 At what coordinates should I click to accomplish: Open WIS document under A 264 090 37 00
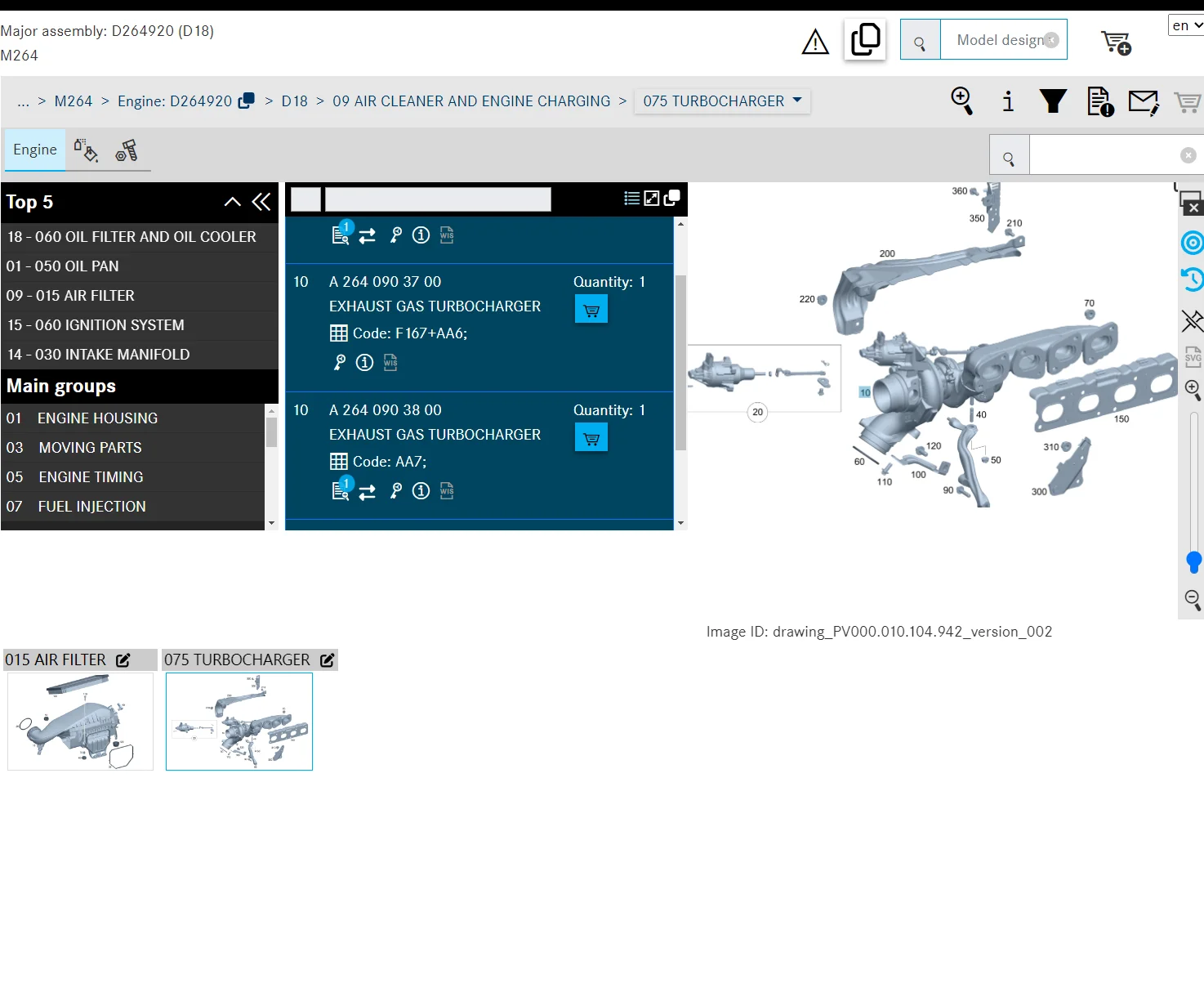pos(390,363)
